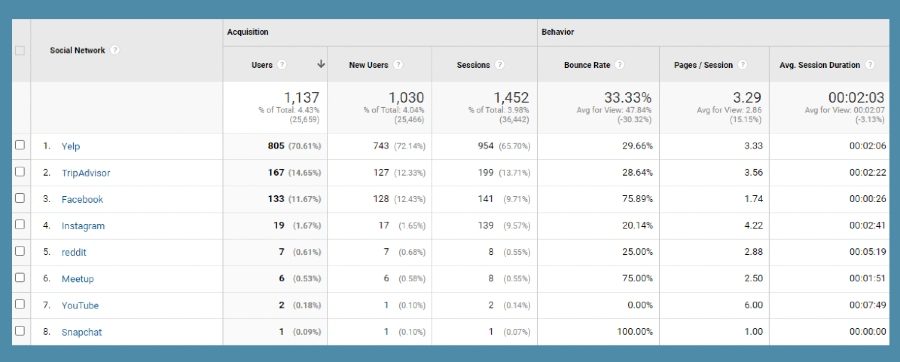Click the Social Network column header

[x=77, y=50]
